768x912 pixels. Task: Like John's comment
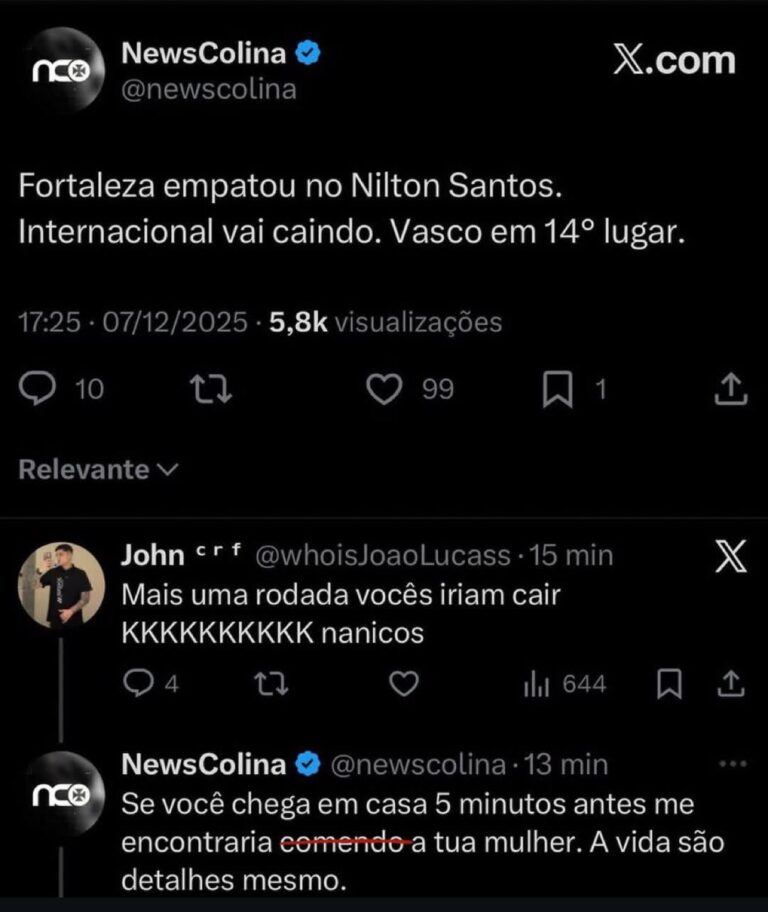click(x=403, y=684)
